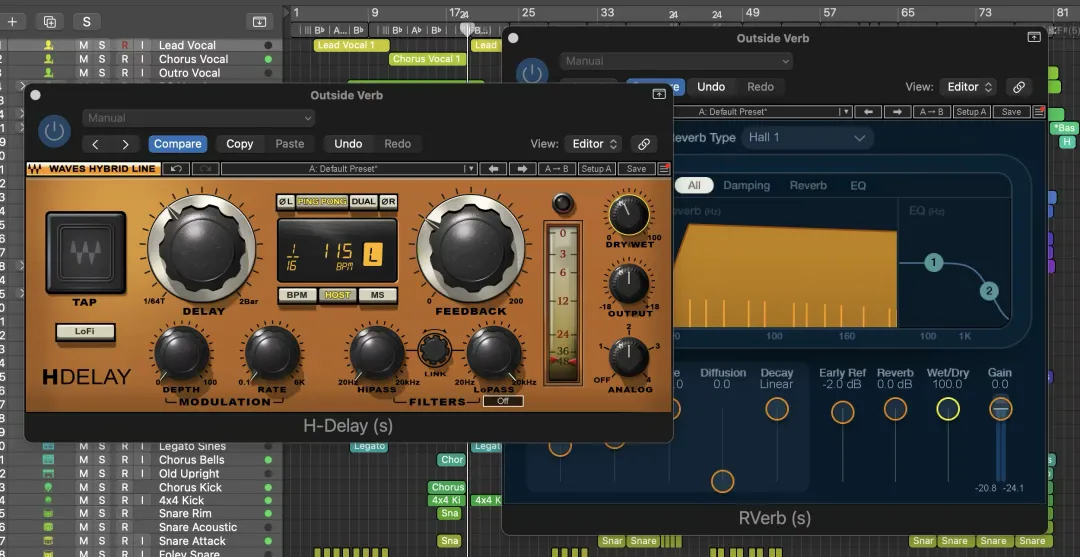
Task: Click the Old Upright track piano icon
Action: point(48,473)
